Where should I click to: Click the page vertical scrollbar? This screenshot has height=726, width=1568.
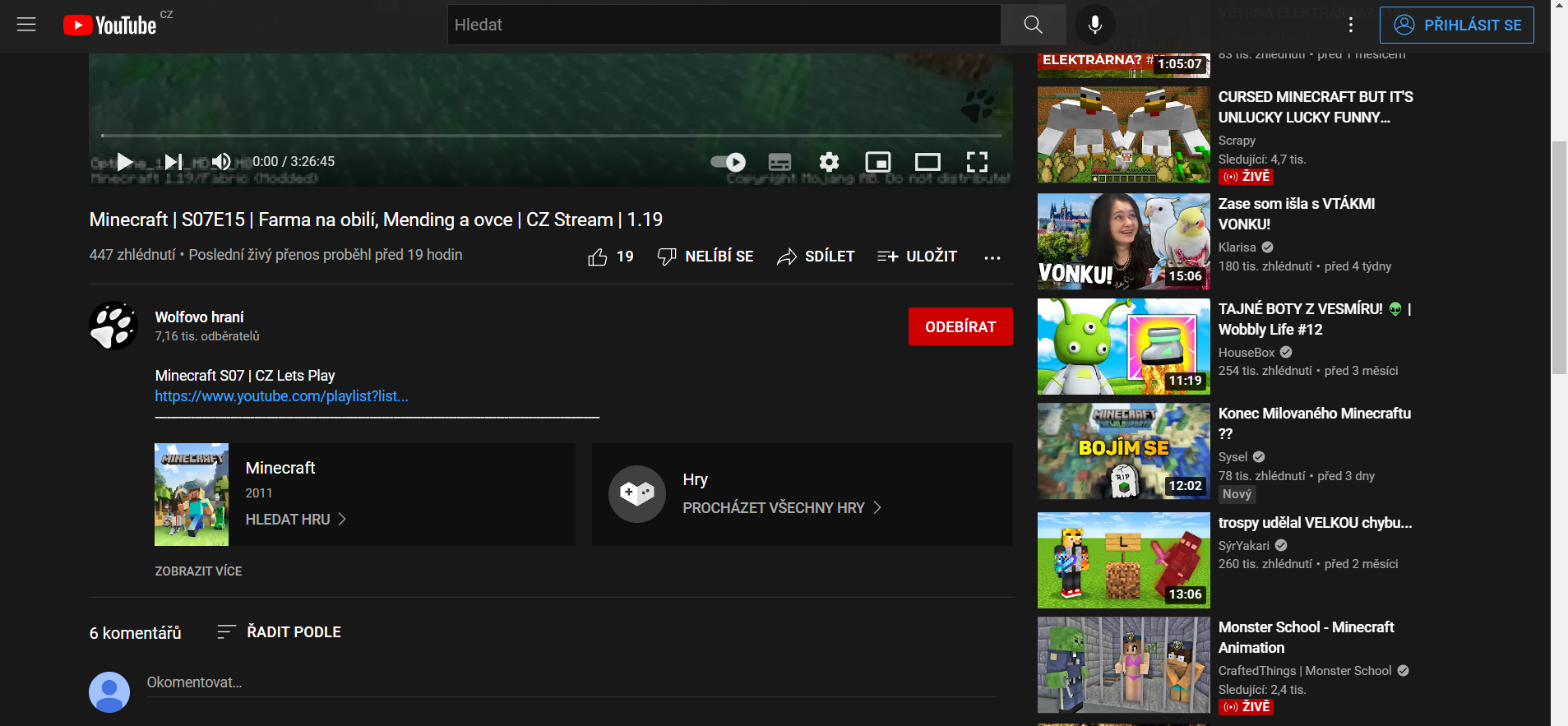click(1559, 257)
